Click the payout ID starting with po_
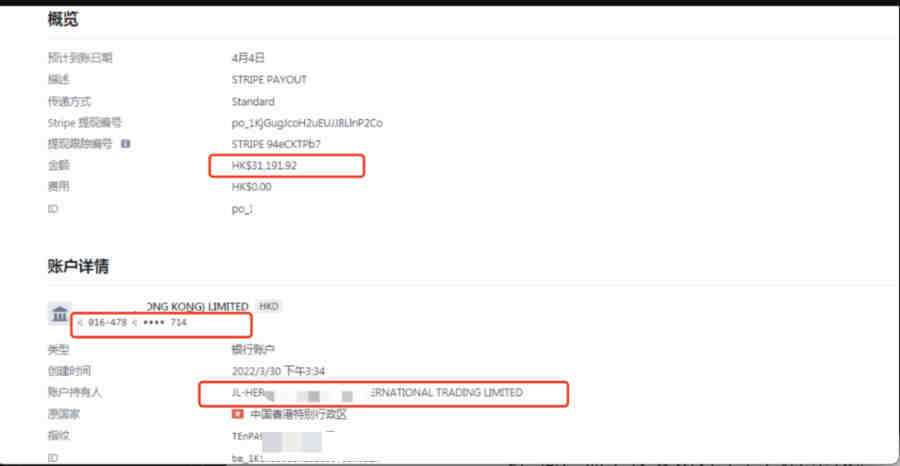 pos(242,209)
